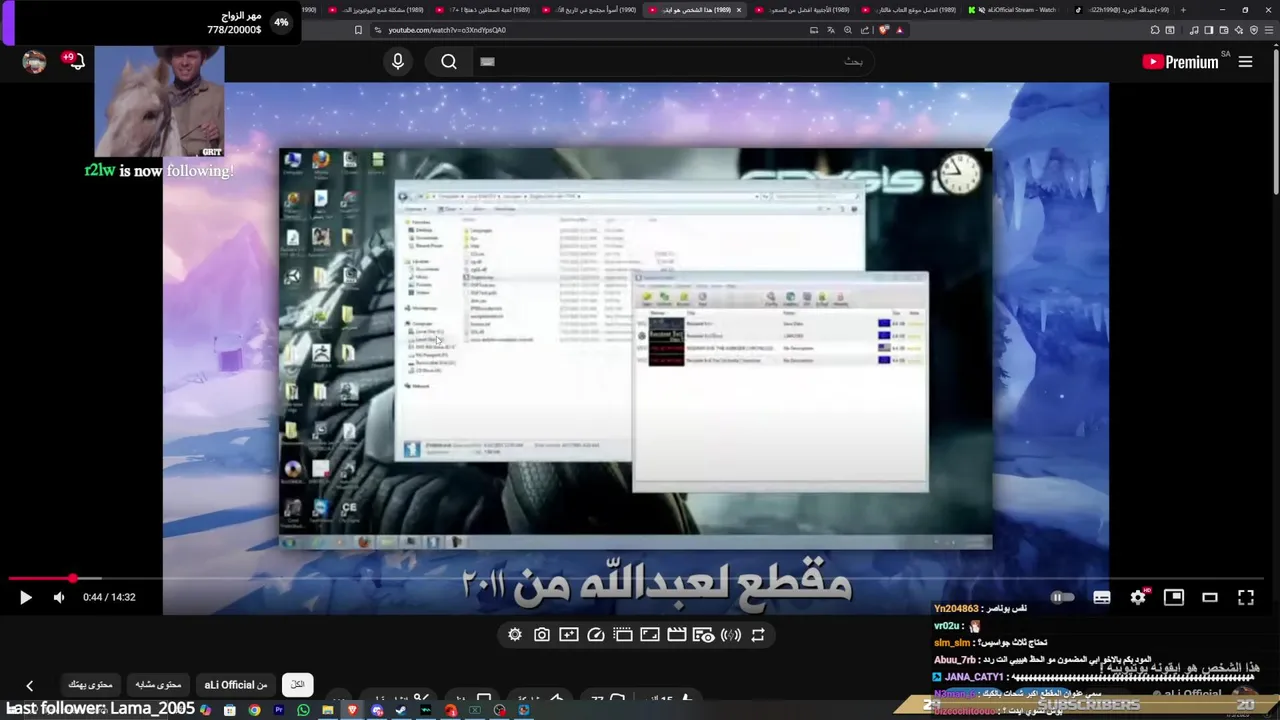Image resolution: width=1280 pixels, height=720 pixels.
Task: Click the cinema clapperboard icon
Action: pos(677,635)
